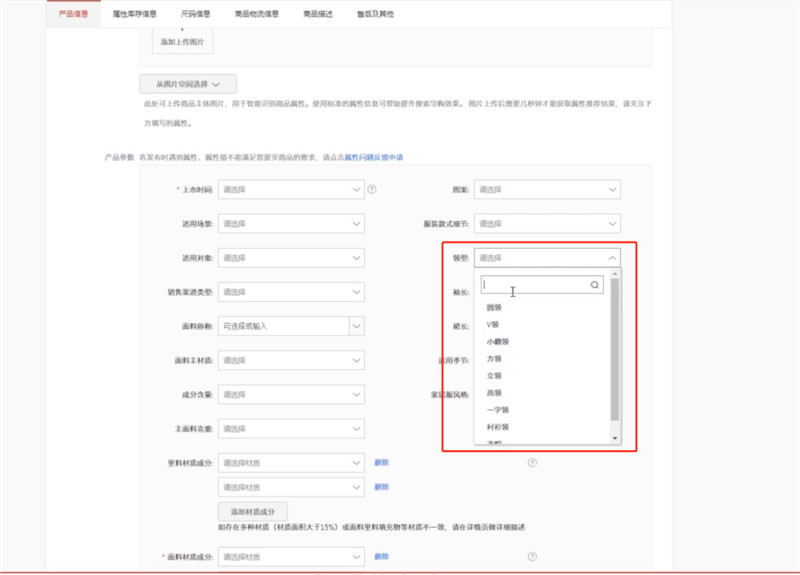This screenshot has height=575, width=800.
Task: Open the 面料材质成分 material dropdown
Action: tap(291, 557)
